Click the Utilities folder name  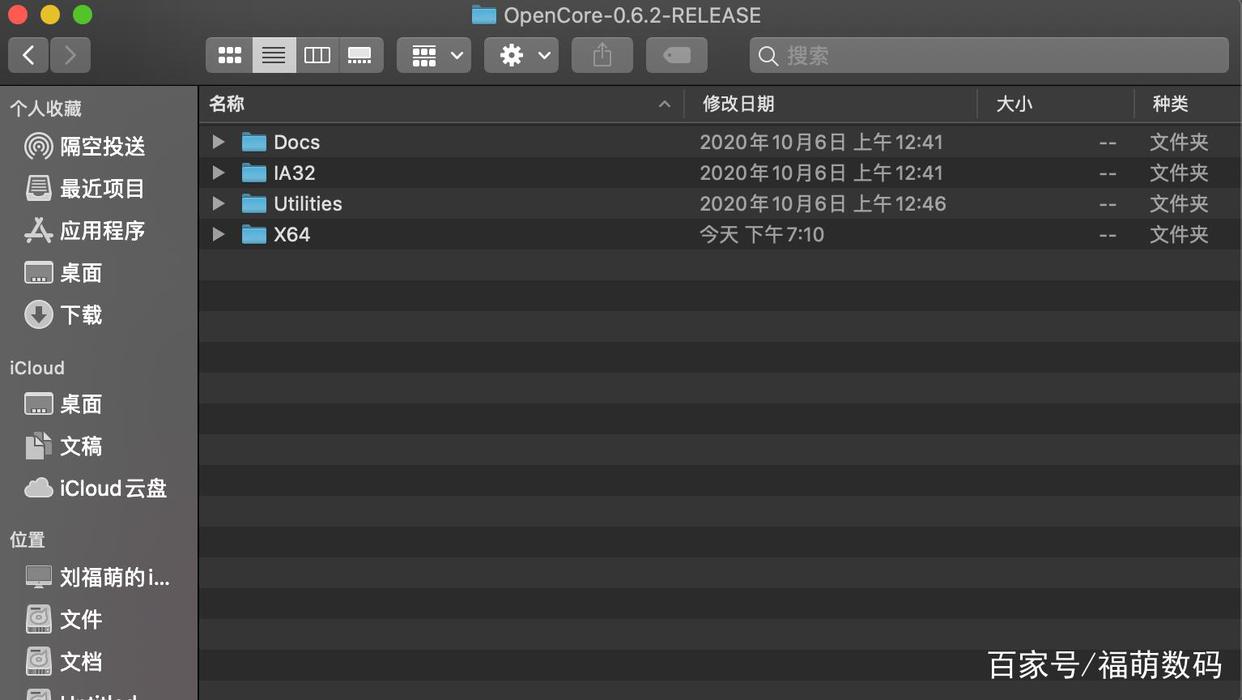[308, 204]
